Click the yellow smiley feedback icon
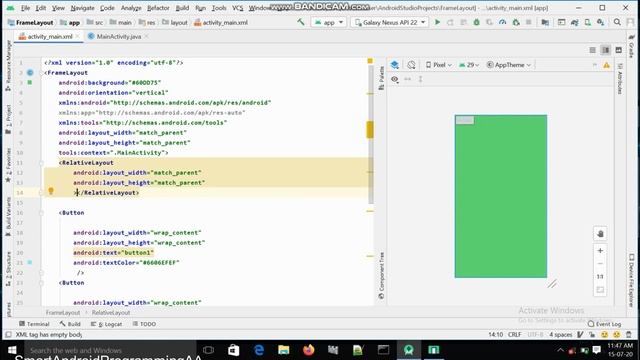 pos(604,335)
